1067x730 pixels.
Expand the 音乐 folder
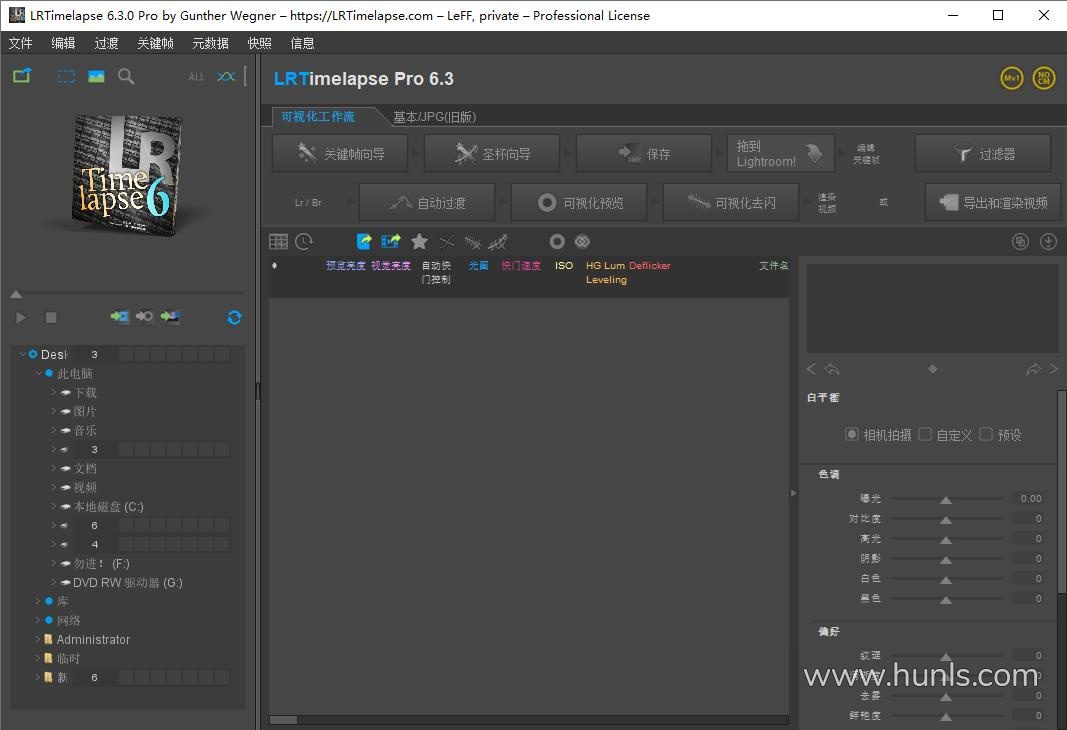54,431
